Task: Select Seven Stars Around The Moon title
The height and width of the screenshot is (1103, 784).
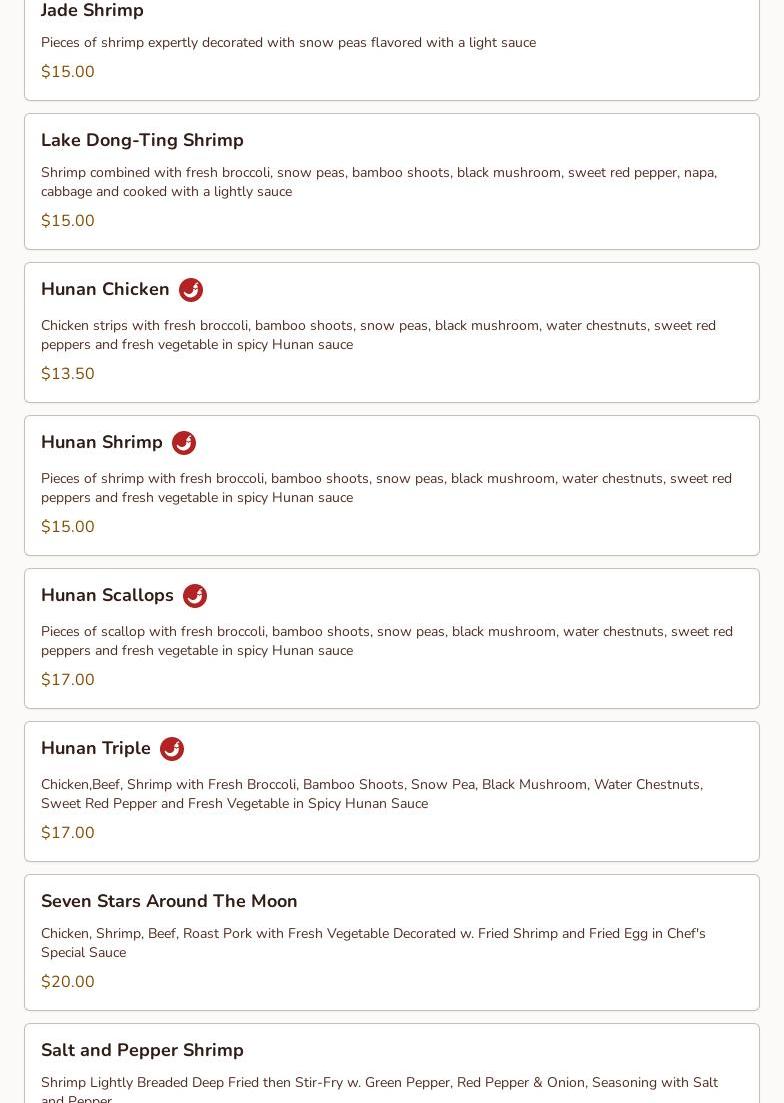Action: [x=169, y=901]
